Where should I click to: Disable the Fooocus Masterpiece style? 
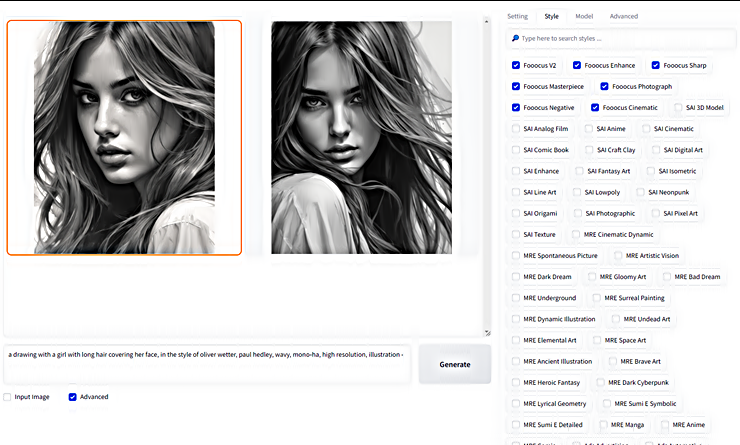(x=516, y=86)
